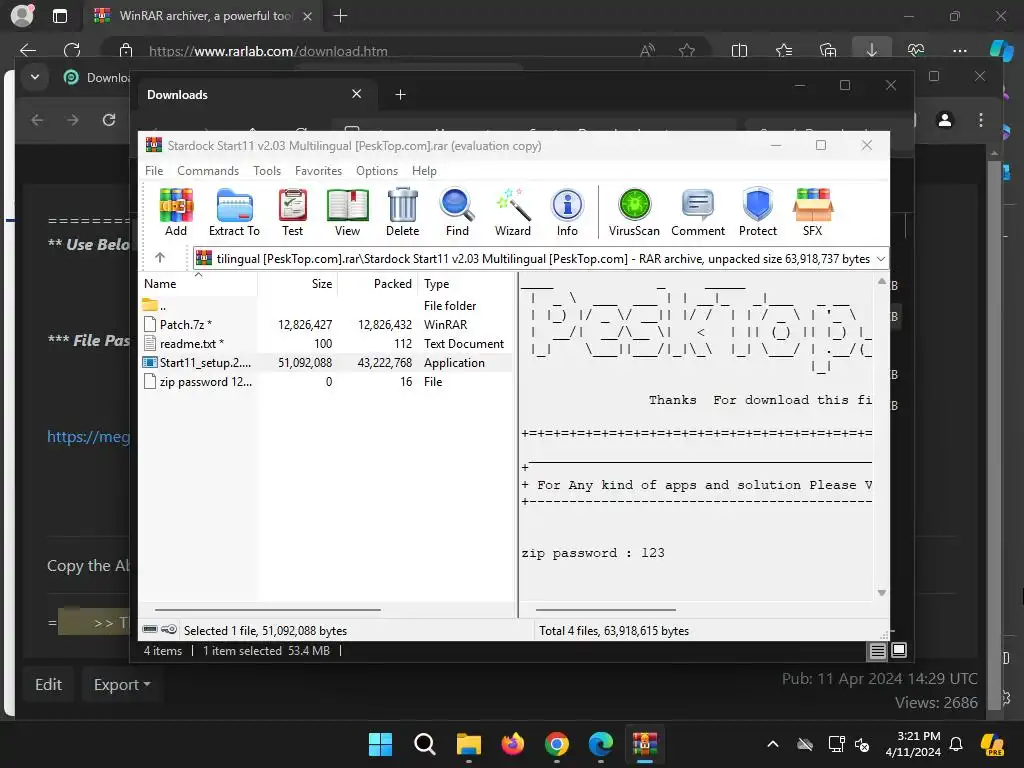Click the Chrome back arrow
The width and height of the screenshot is (1024, 768).
(37, 120)
